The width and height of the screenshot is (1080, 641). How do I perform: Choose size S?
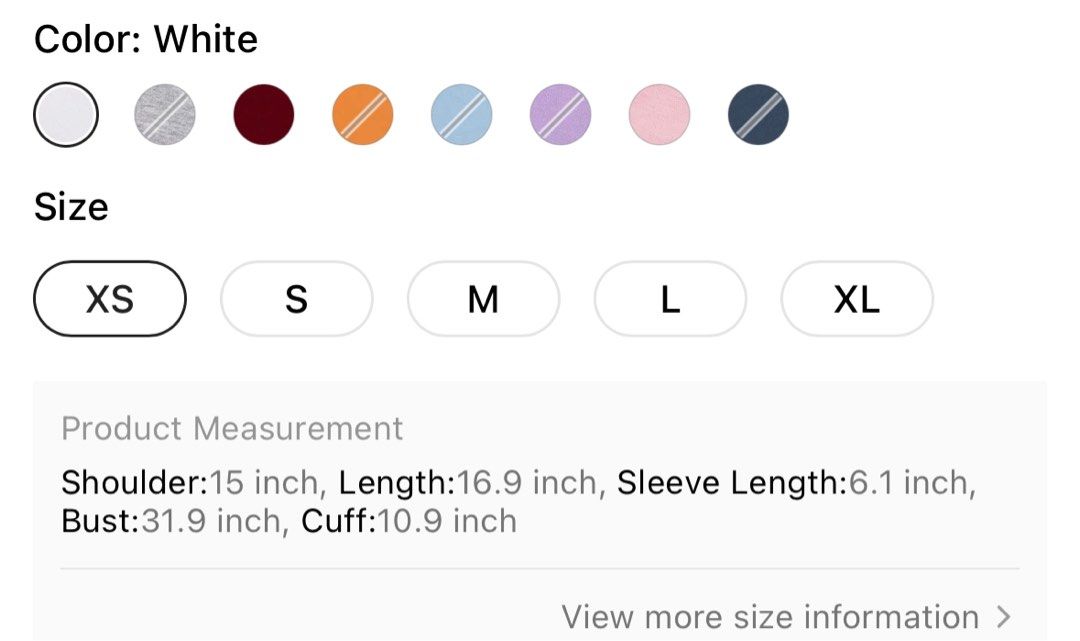coord(296,299)
